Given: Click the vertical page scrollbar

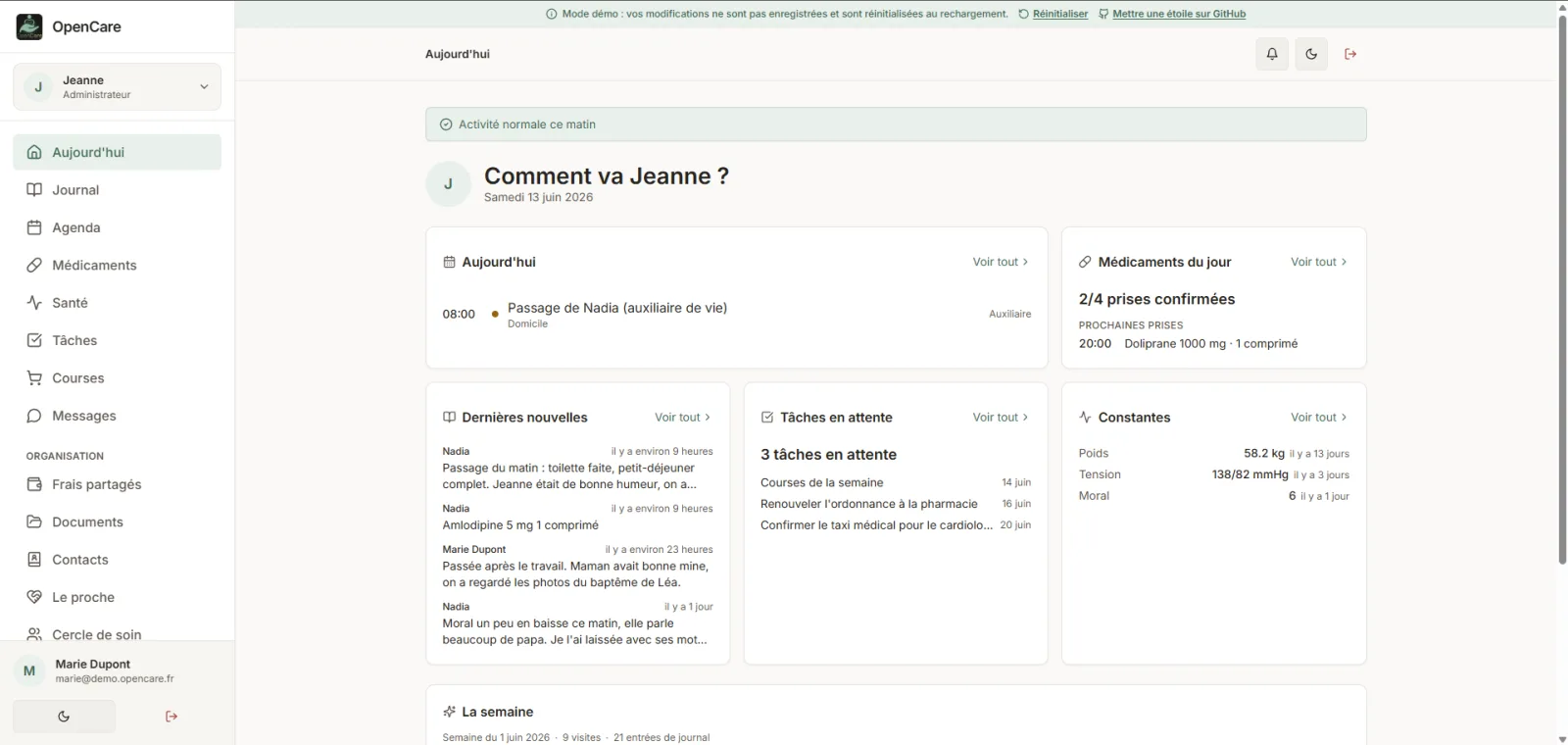Looking at the screenshot, I should tap(1562, 289).
